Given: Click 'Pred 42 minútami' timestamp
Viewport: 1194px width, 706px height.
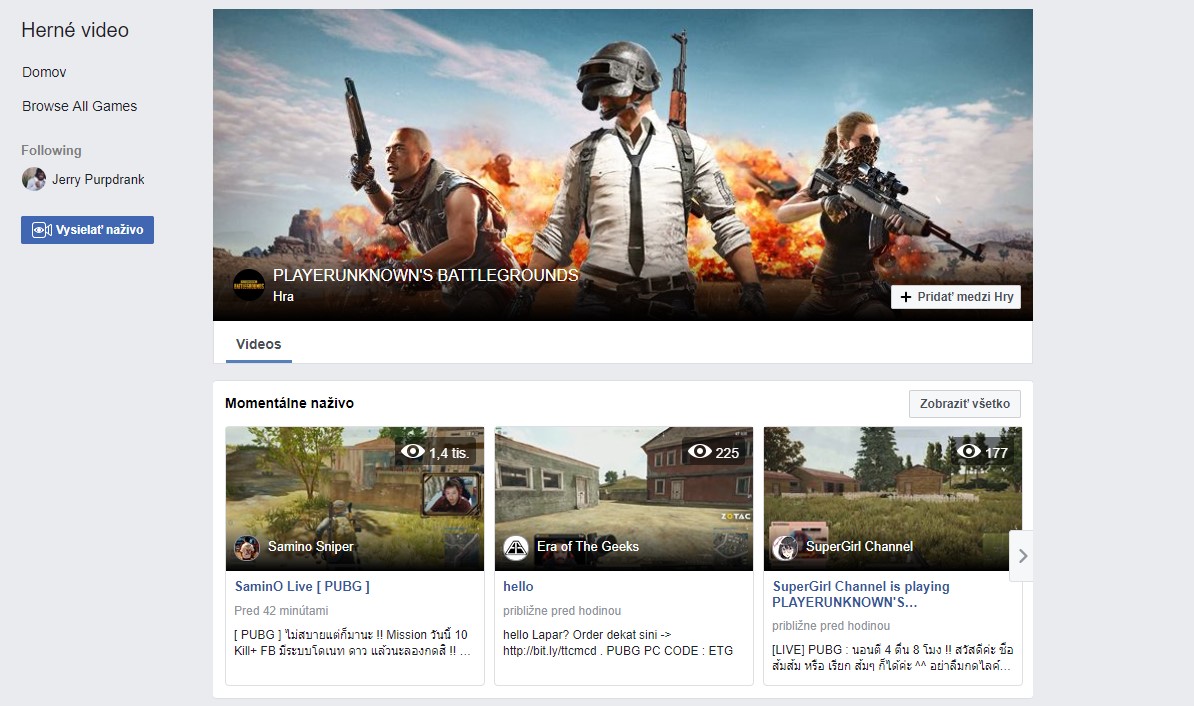Looking at the screenshot, I should click(281, 611).
